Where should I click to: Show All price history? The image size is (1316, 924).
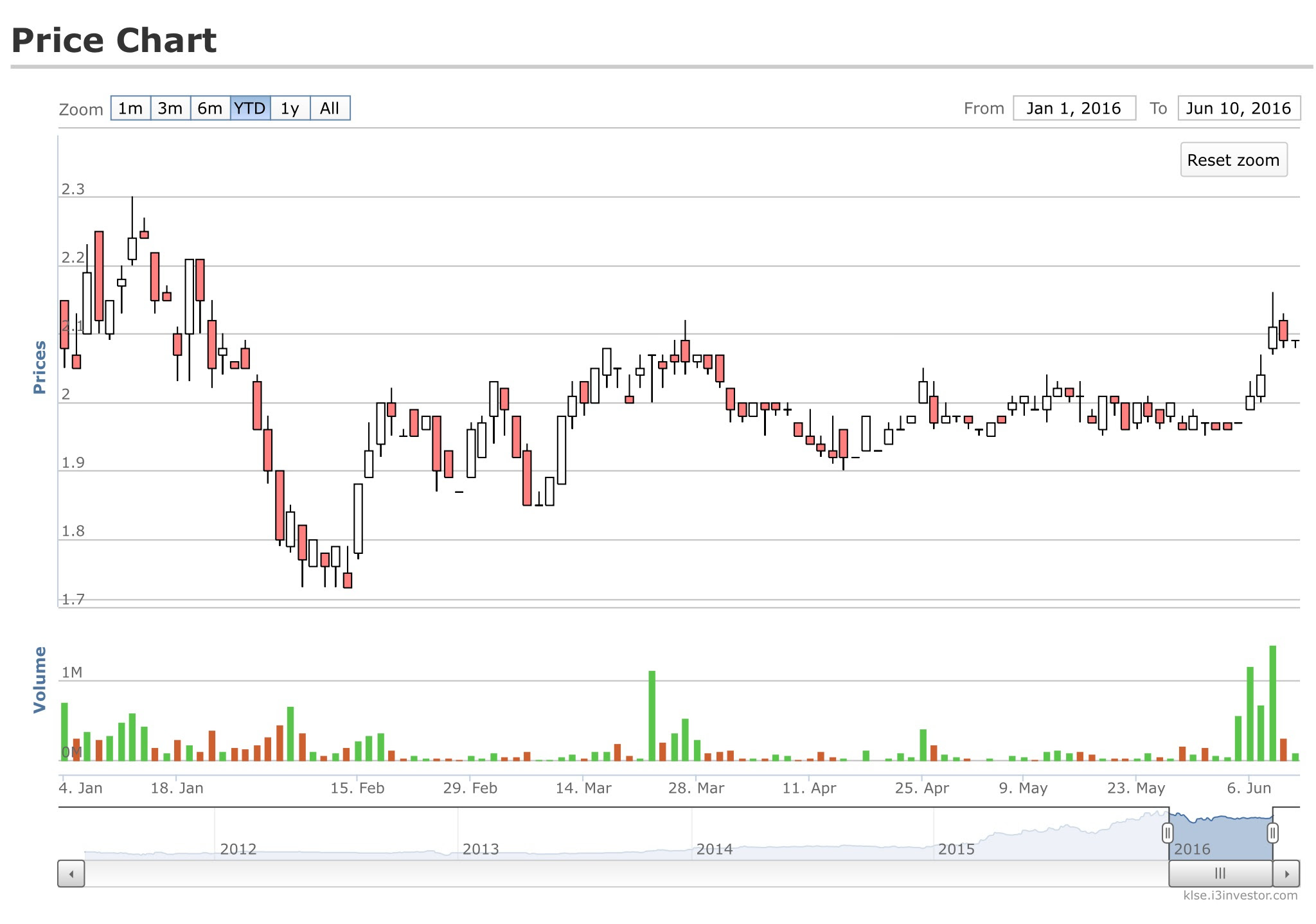click(x=330, y=108)
